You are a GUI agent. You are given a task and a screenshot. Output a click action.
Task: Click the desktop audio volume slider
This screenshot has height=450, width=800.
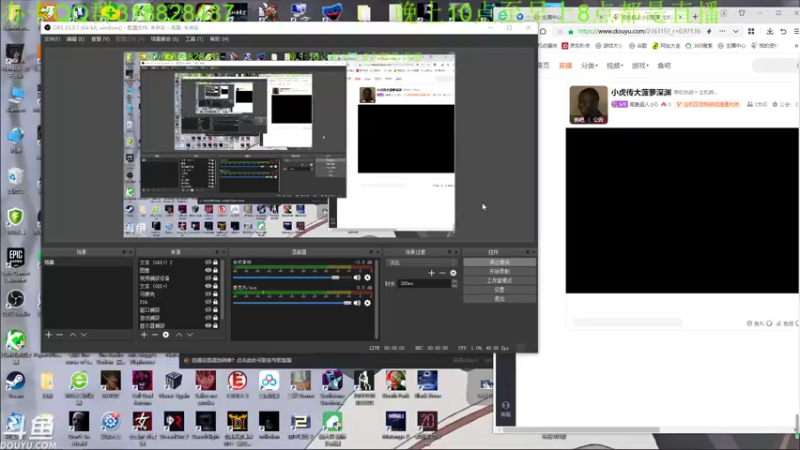pyautogui.click(x=291, y=278)
